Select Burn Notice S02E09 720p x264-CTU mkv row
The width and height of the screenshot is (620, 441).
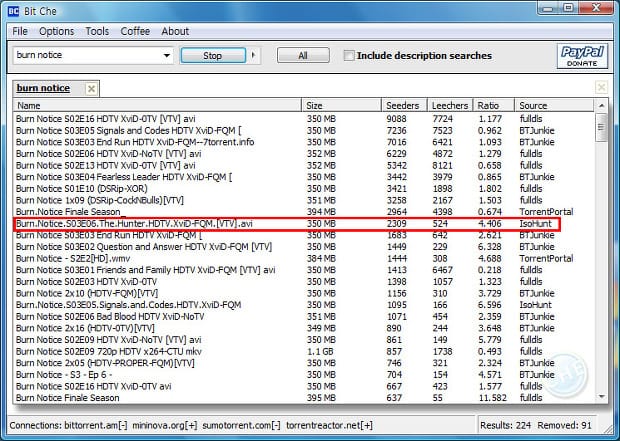tap(304, 352)
